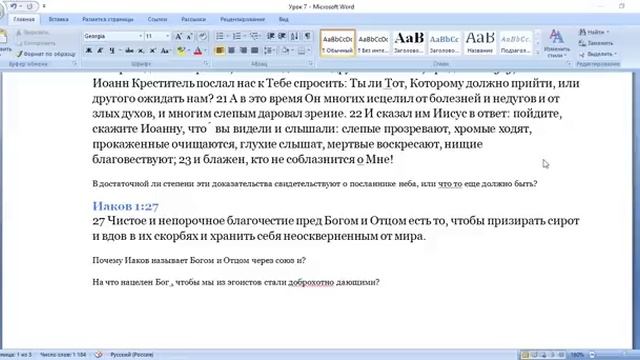This screenshot has height=360, width=640.
Task: Switch to the Вставка tab
Action: pos(58,19)
